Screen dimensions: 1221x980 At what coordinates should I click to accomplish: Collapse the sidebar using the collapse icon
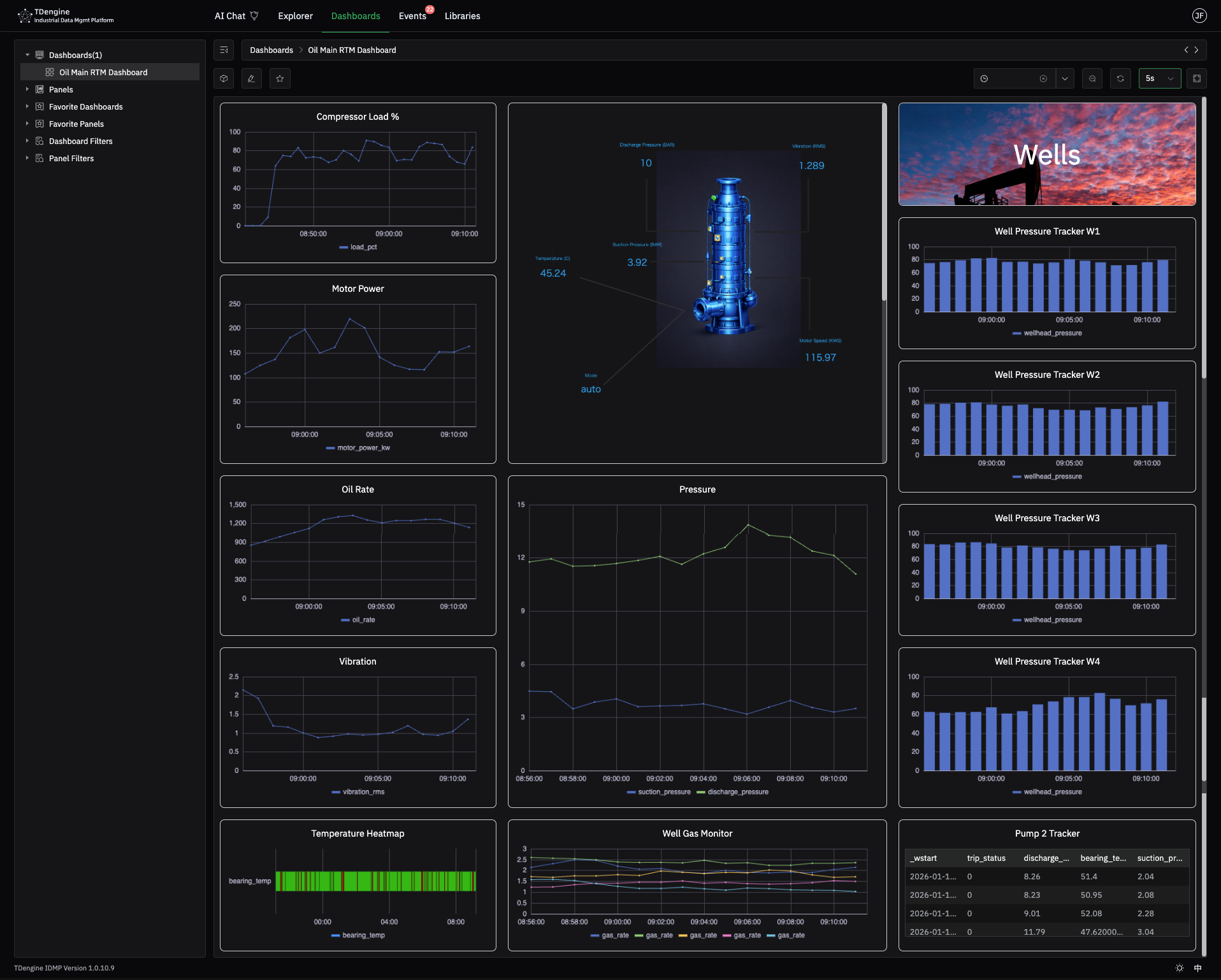[224, 50]
